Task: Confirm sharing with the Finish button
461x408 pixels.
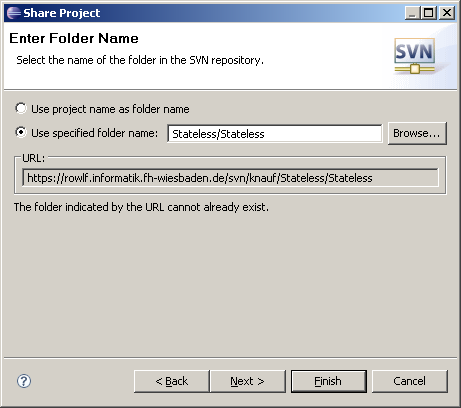Action: coord(329,381)
